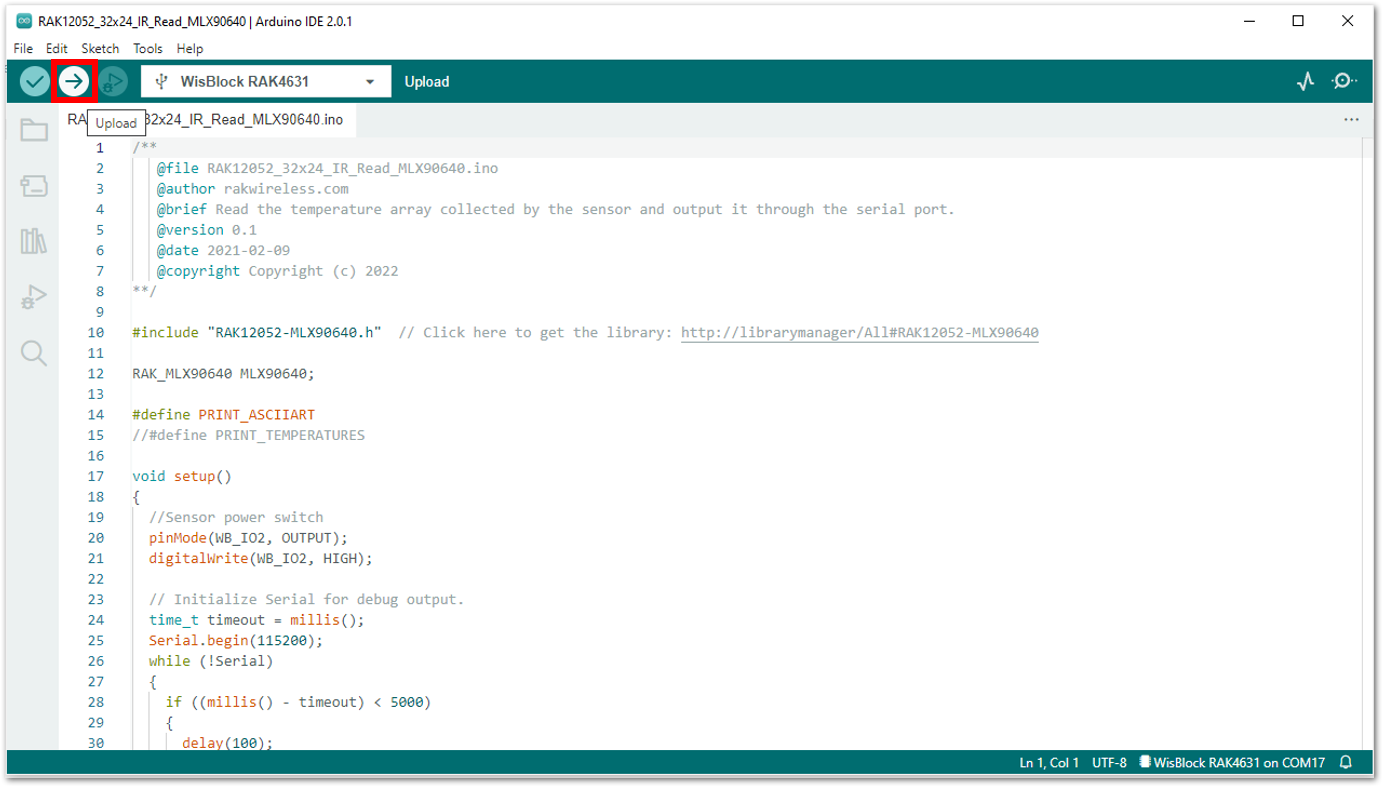Click the Verify checkmark button
The image size is (1383, 787).
35,81
